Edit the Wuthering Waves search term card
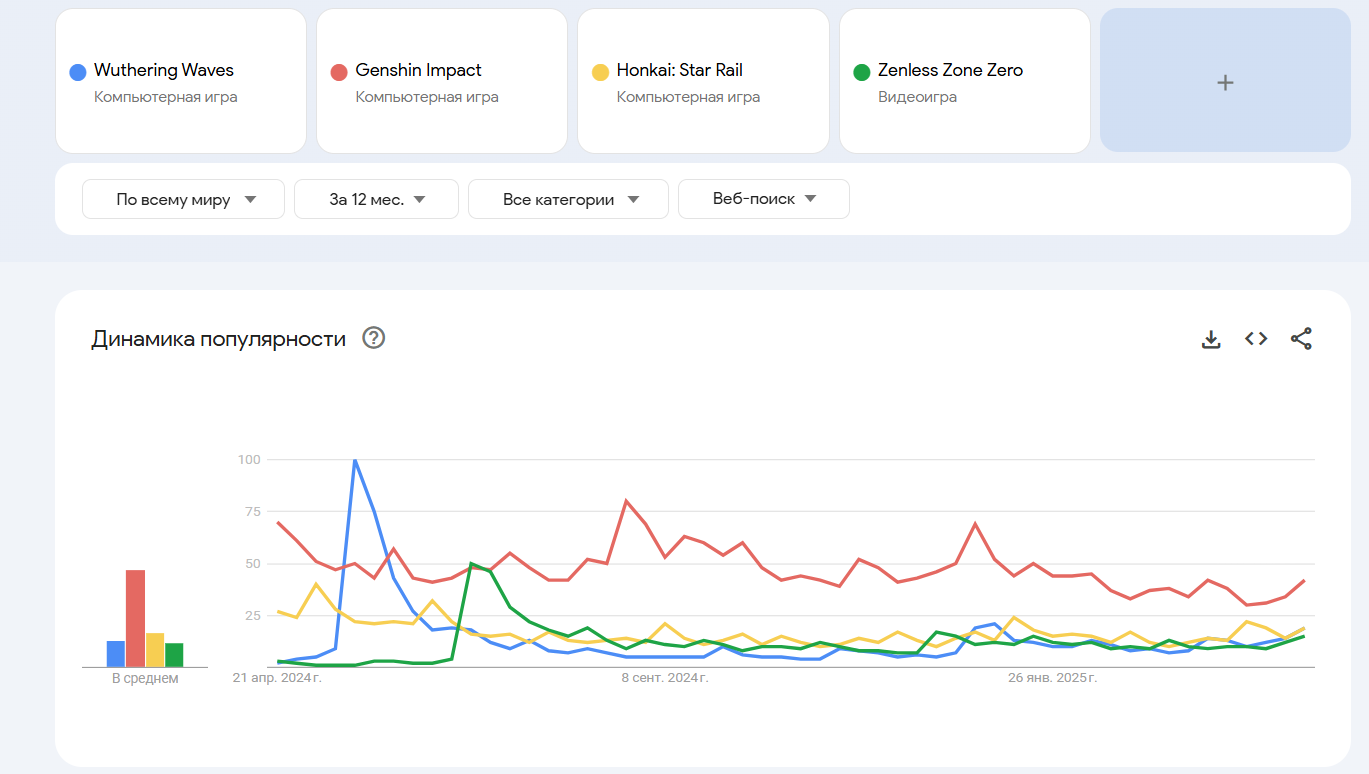 point(181,81)
